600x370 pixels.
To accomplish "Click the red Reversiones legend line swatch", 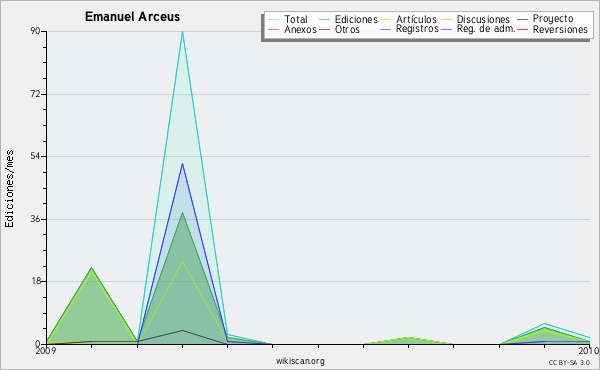I will click(x=522, y=29).
